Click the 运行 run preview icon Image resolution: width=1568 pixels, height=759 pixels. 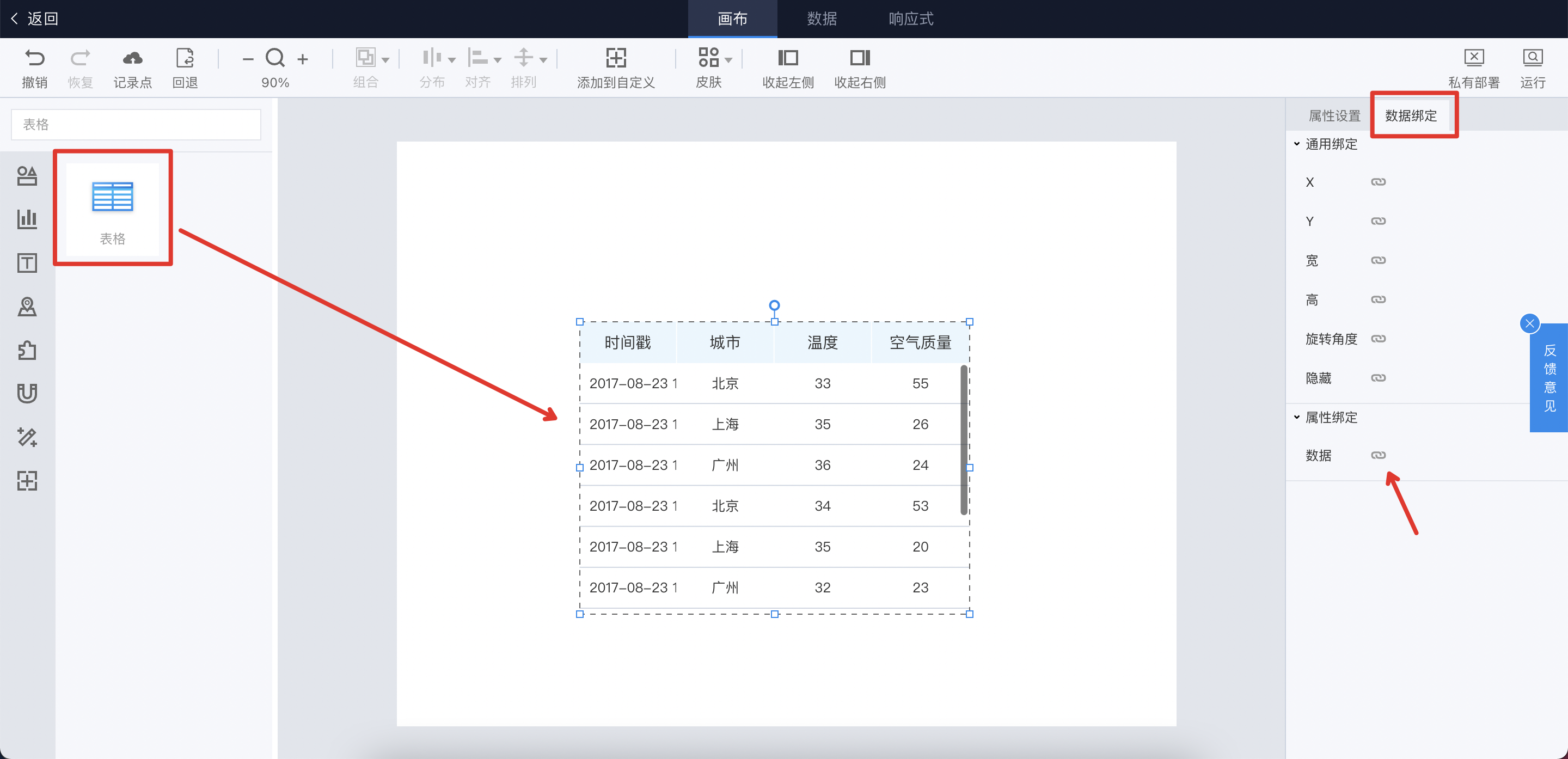coord(1533,58)
